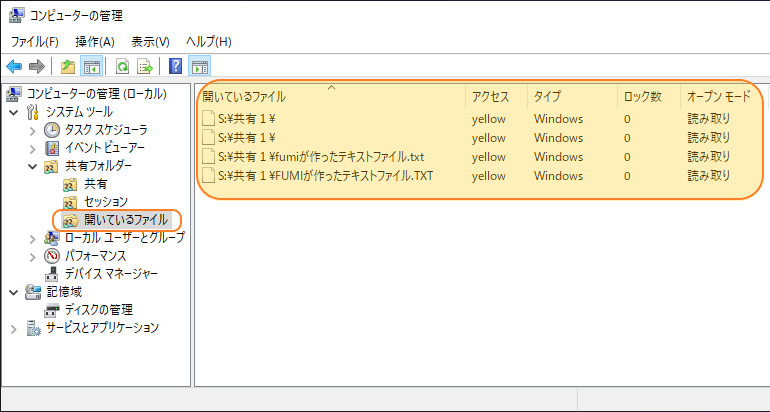Sort by 開いているファイル column header

coord(331,96)
